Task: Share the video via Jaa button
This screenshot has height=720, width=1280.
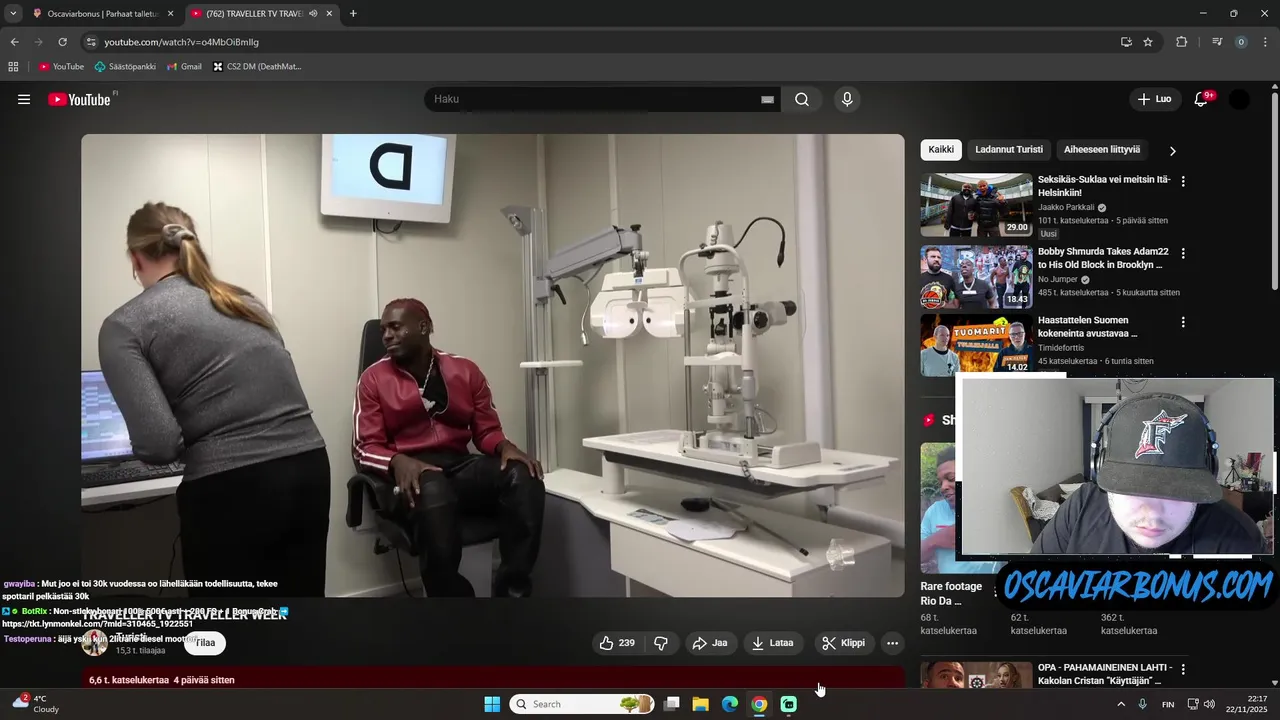Action: pos(710,643)
